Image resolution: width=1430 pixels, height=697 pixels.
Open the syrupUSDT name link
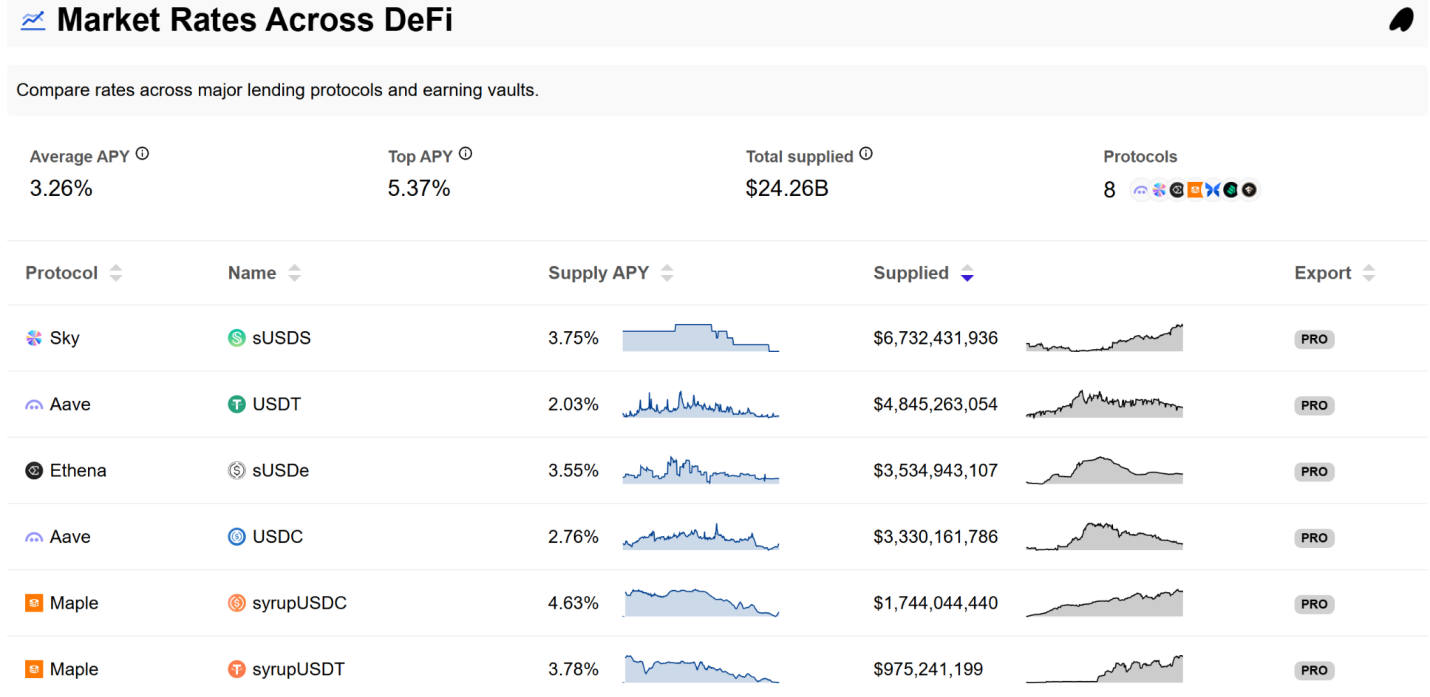298,669
